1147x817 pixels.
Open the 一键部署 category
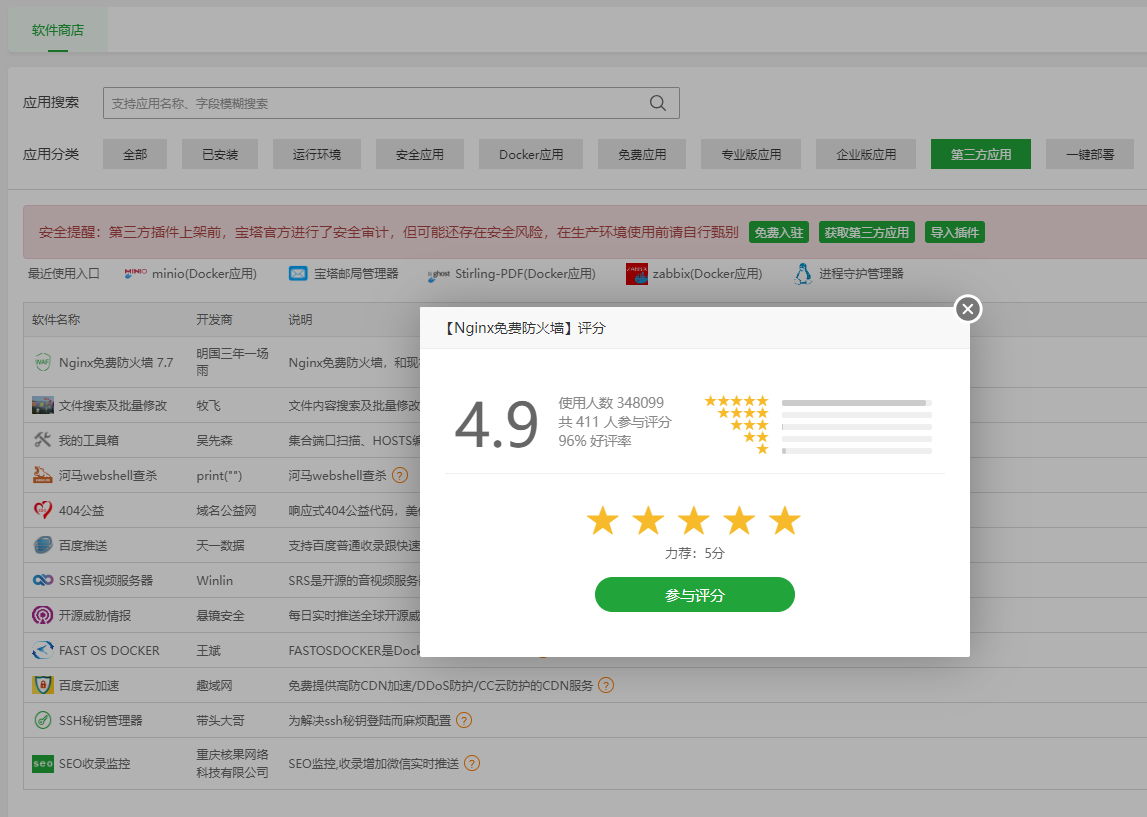click(1090, 154)
